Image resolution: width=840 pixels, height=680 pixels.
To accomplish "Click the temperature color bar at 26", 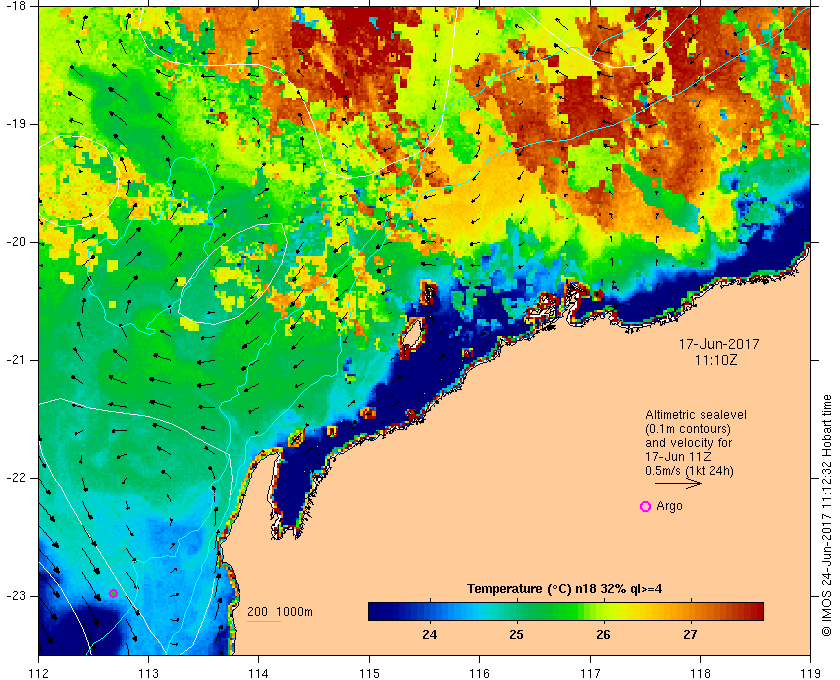I will [603, 611].
